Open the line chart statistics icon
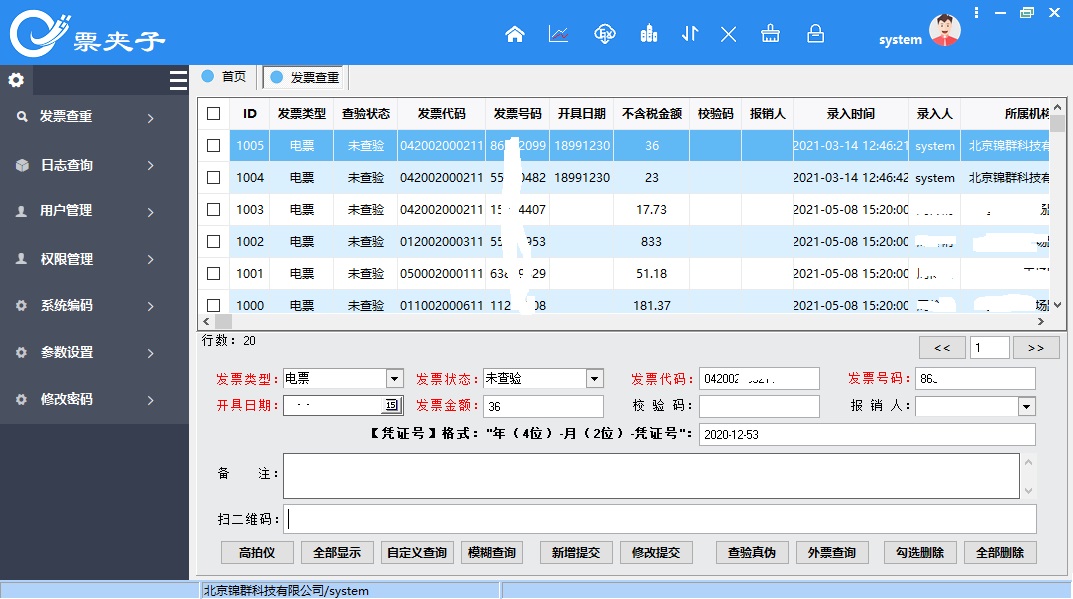 558,34
